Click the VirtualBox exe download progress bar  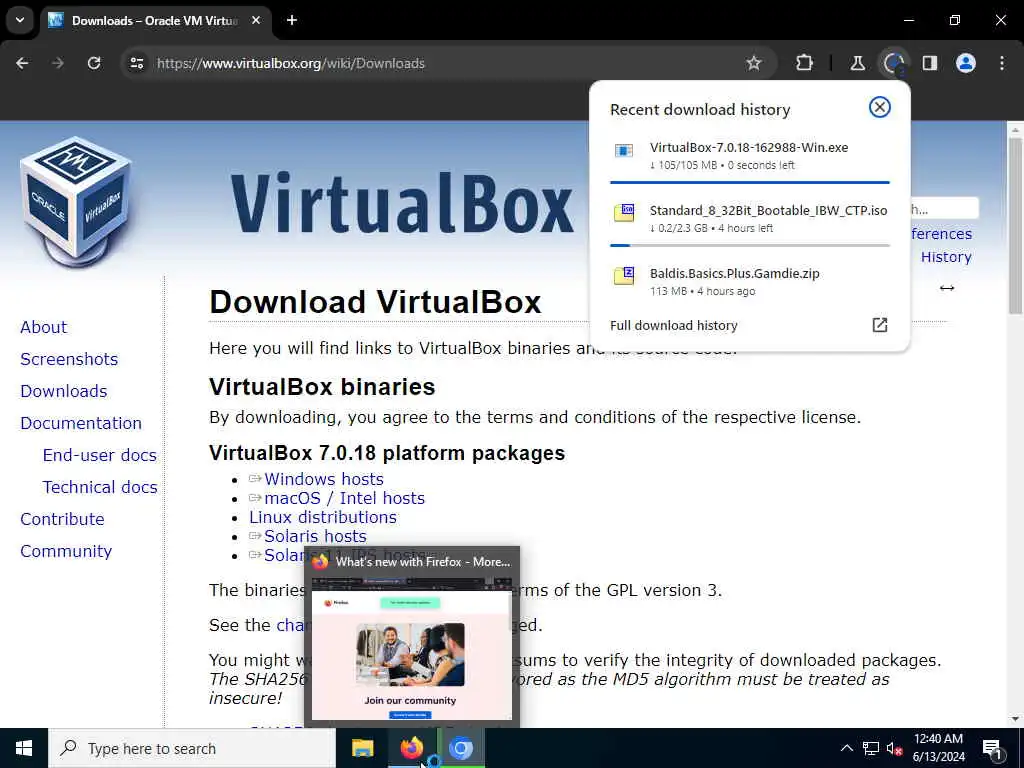[x=750, y=183]
